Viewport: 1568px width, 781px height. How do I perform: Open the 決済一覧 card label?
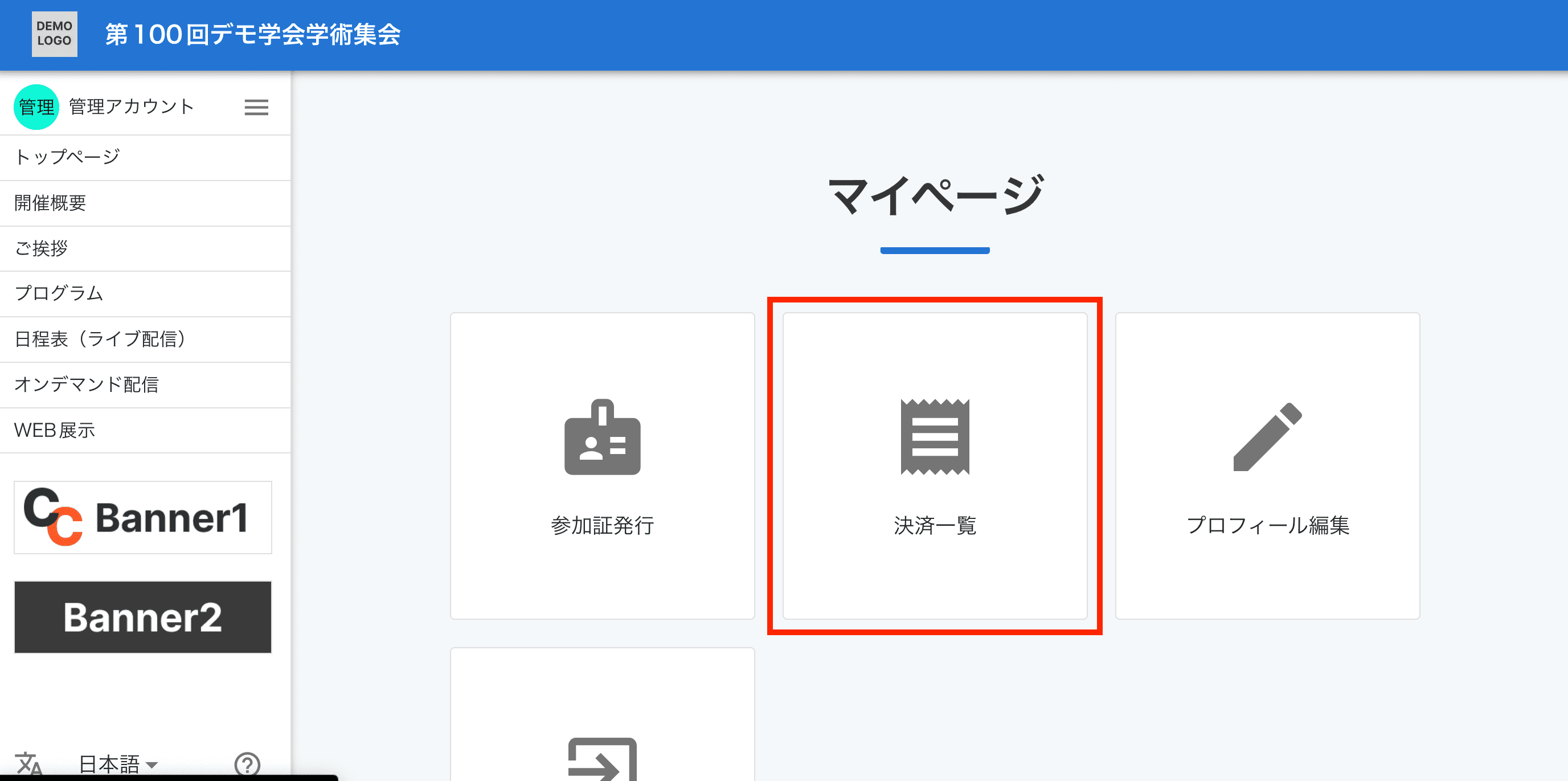(935, 525)
